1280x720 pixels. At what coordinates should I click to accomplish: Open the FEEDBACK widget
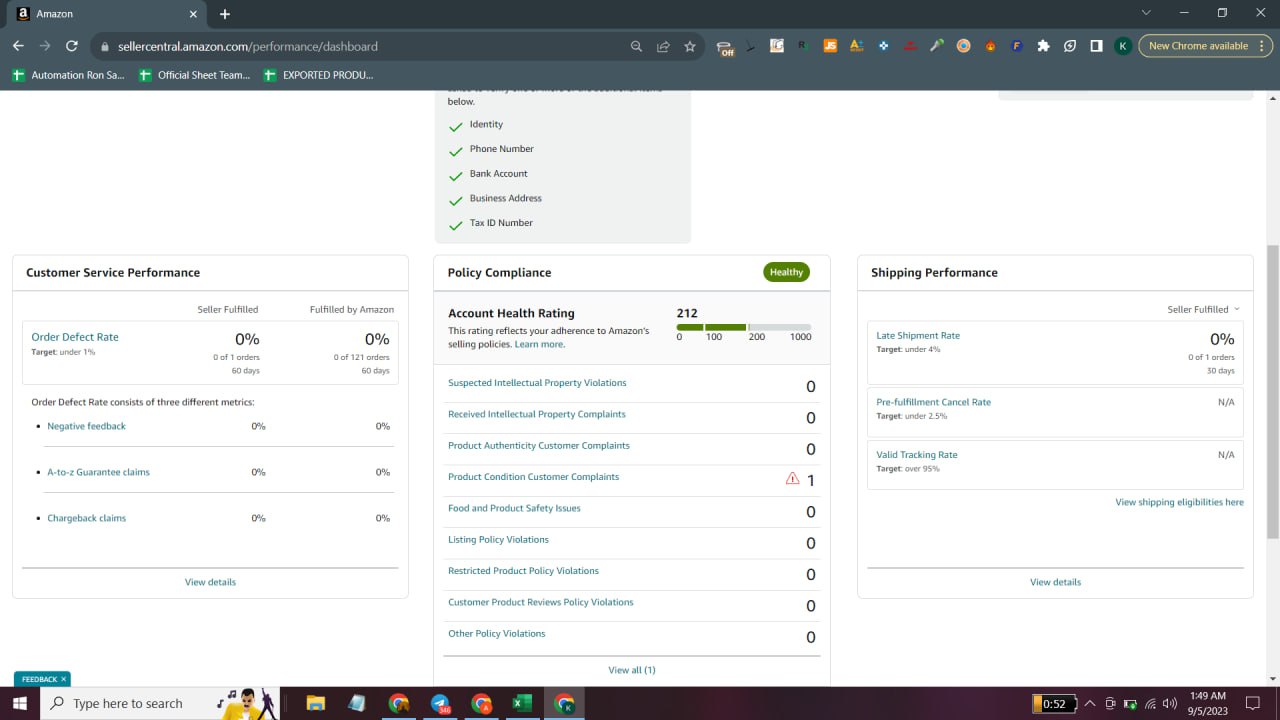(40, 679)
